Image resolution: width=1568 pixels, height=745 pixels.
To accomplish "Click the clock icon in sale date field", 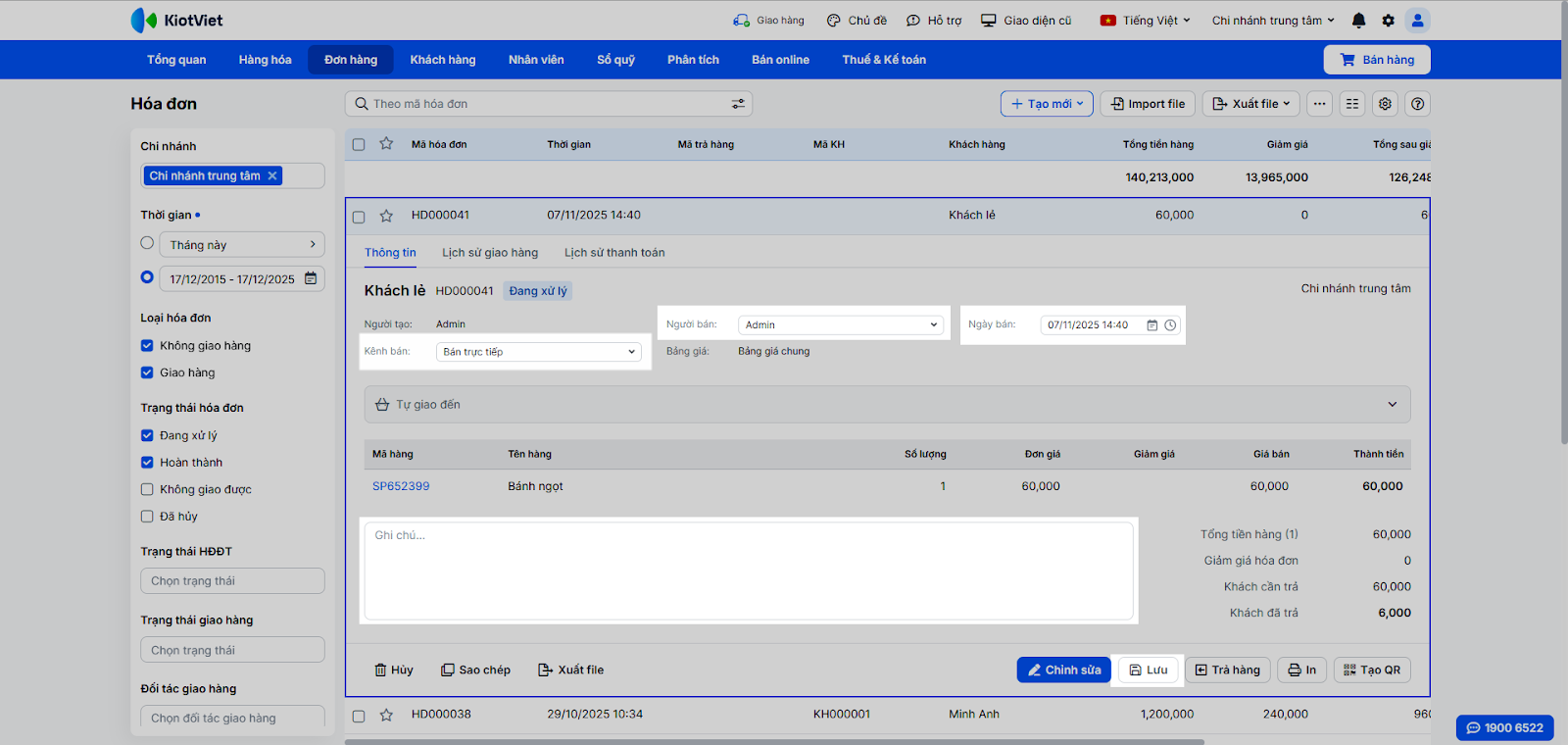I will tap(1170, 325).
